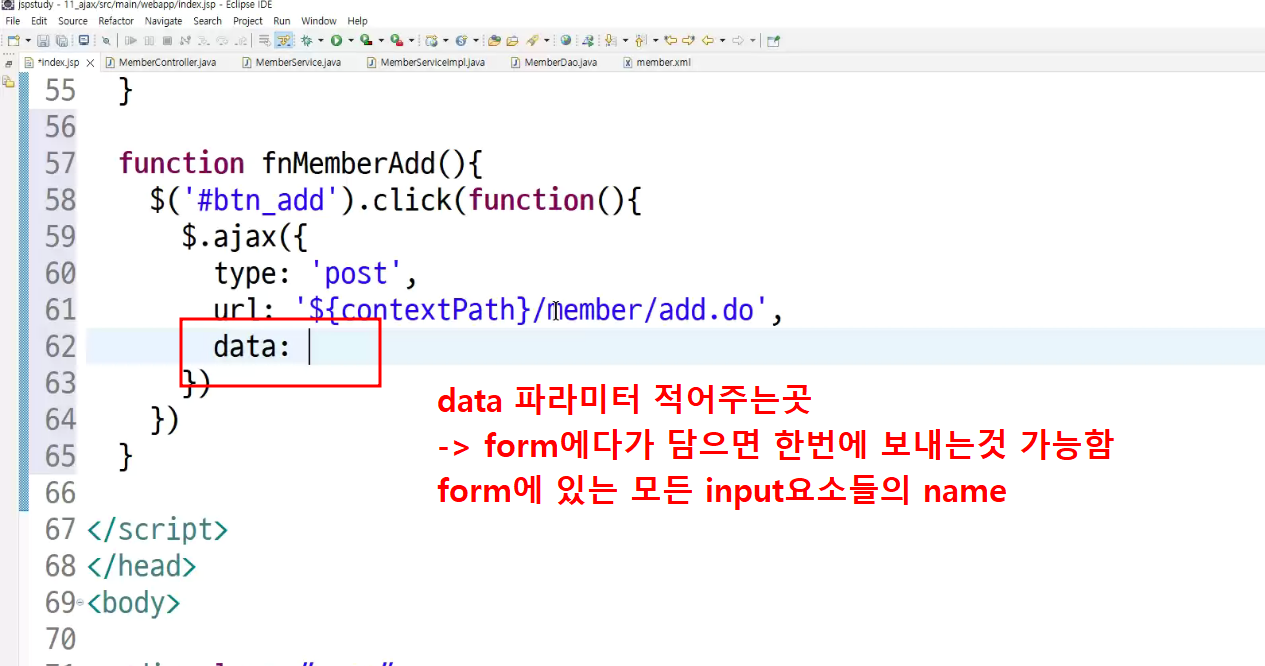Click the Skip All Breakpoints icon

106,41
